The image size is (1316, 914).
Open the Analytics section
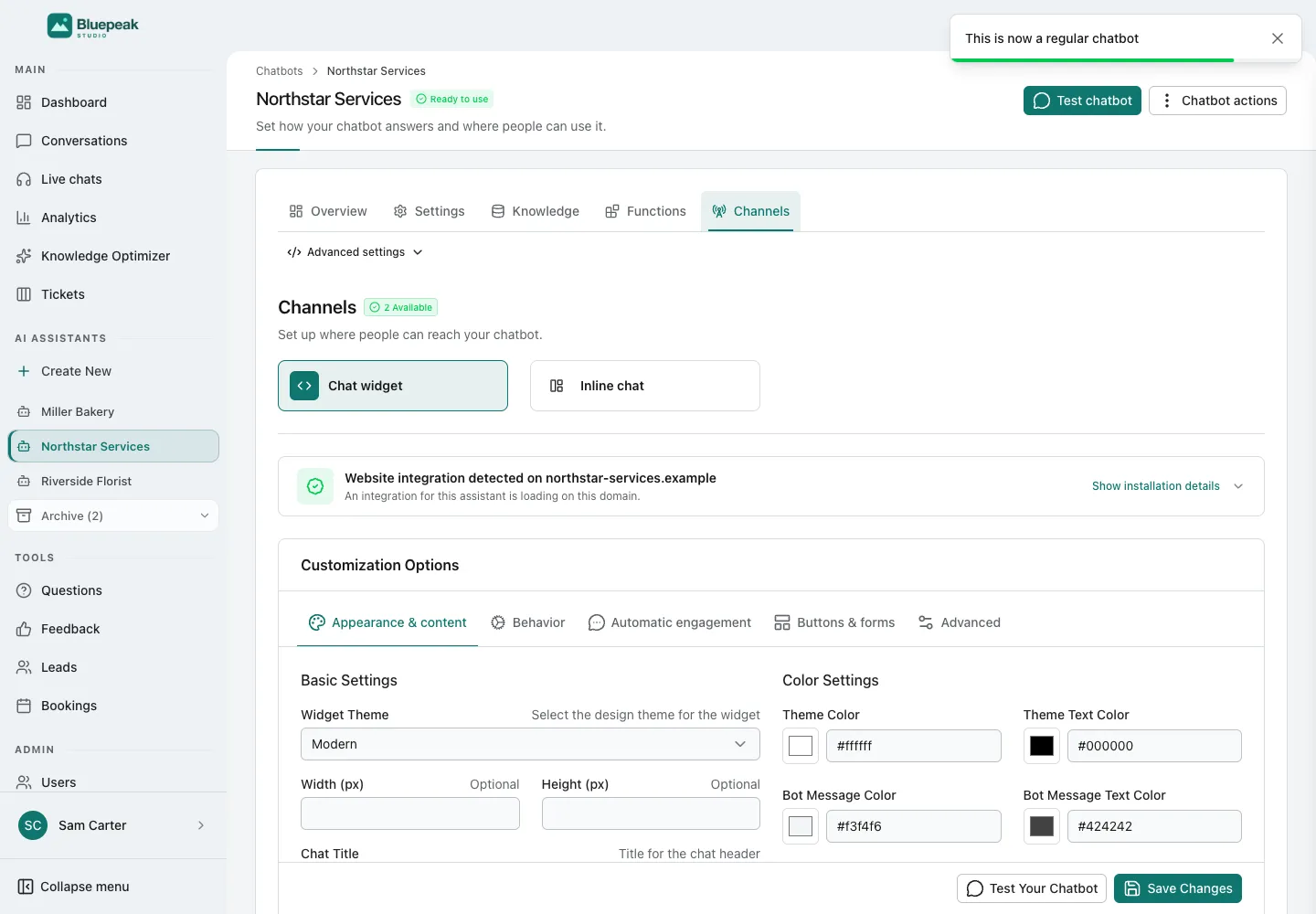pos(113,218)
